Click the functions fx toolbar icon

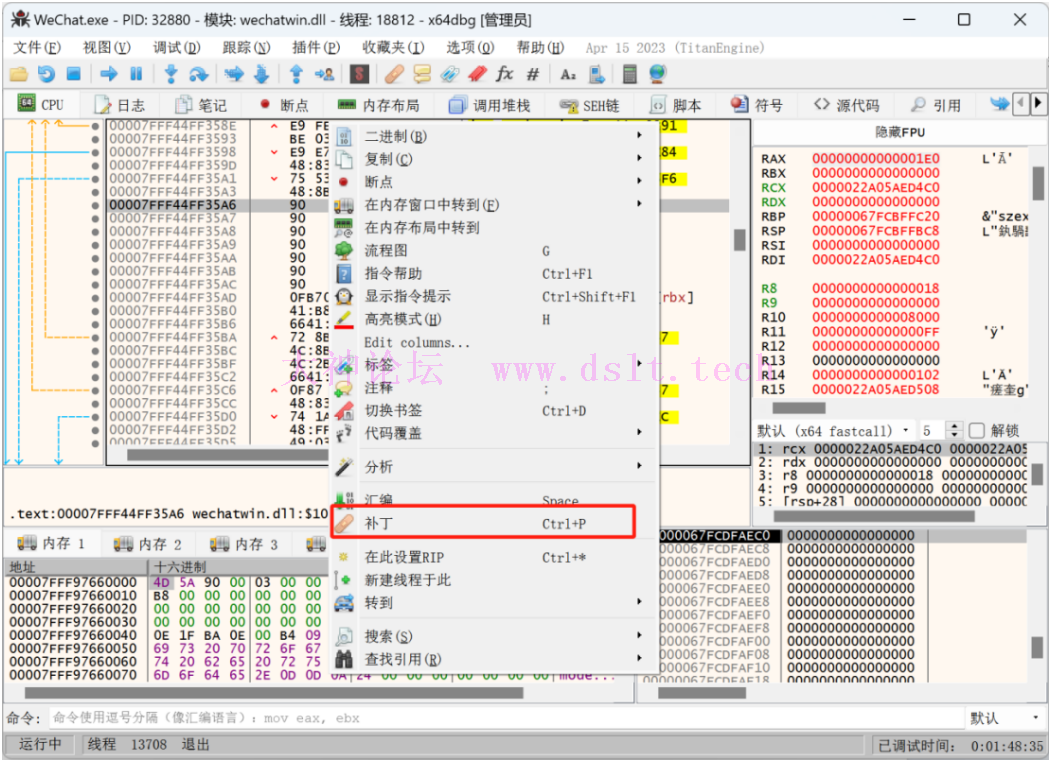pos(505,74)
